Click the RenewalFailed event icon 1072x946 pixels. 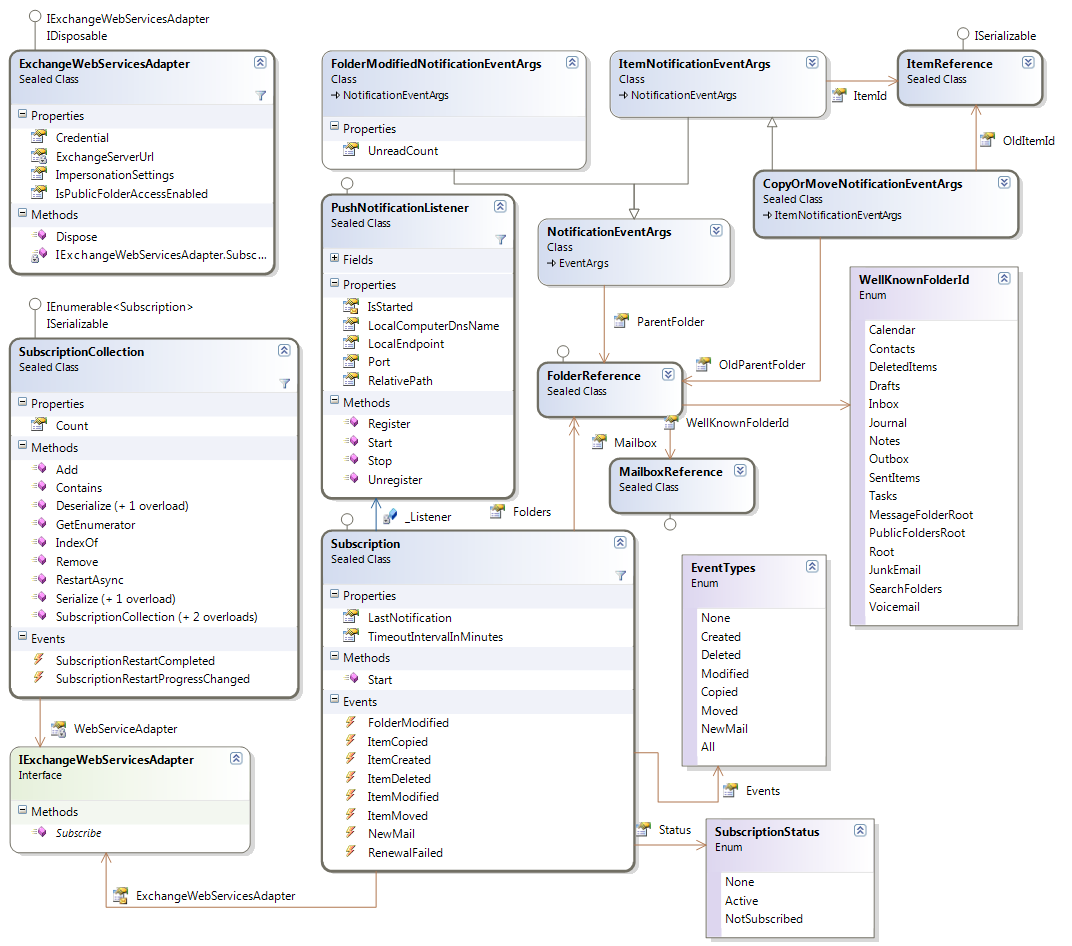[x=351, y=852]
